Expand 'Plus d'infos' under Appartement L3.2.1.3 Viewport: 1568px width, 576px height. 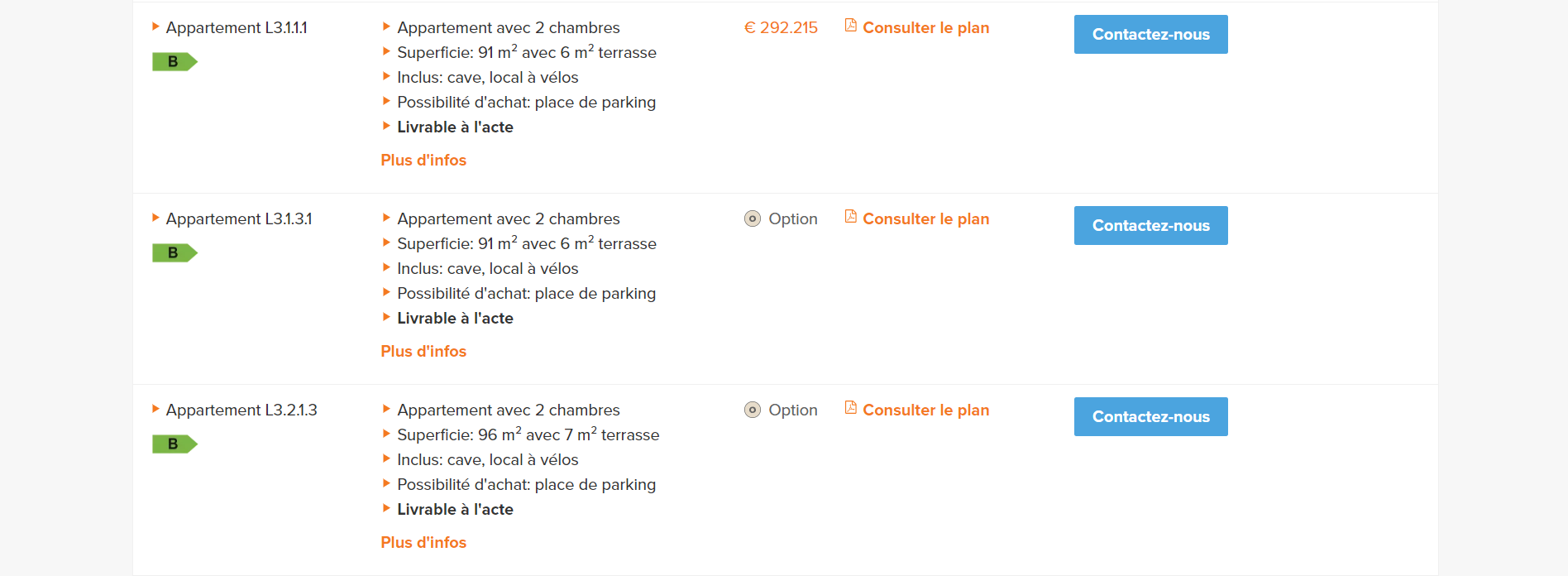pyautogui.click(x=423, y=543)
